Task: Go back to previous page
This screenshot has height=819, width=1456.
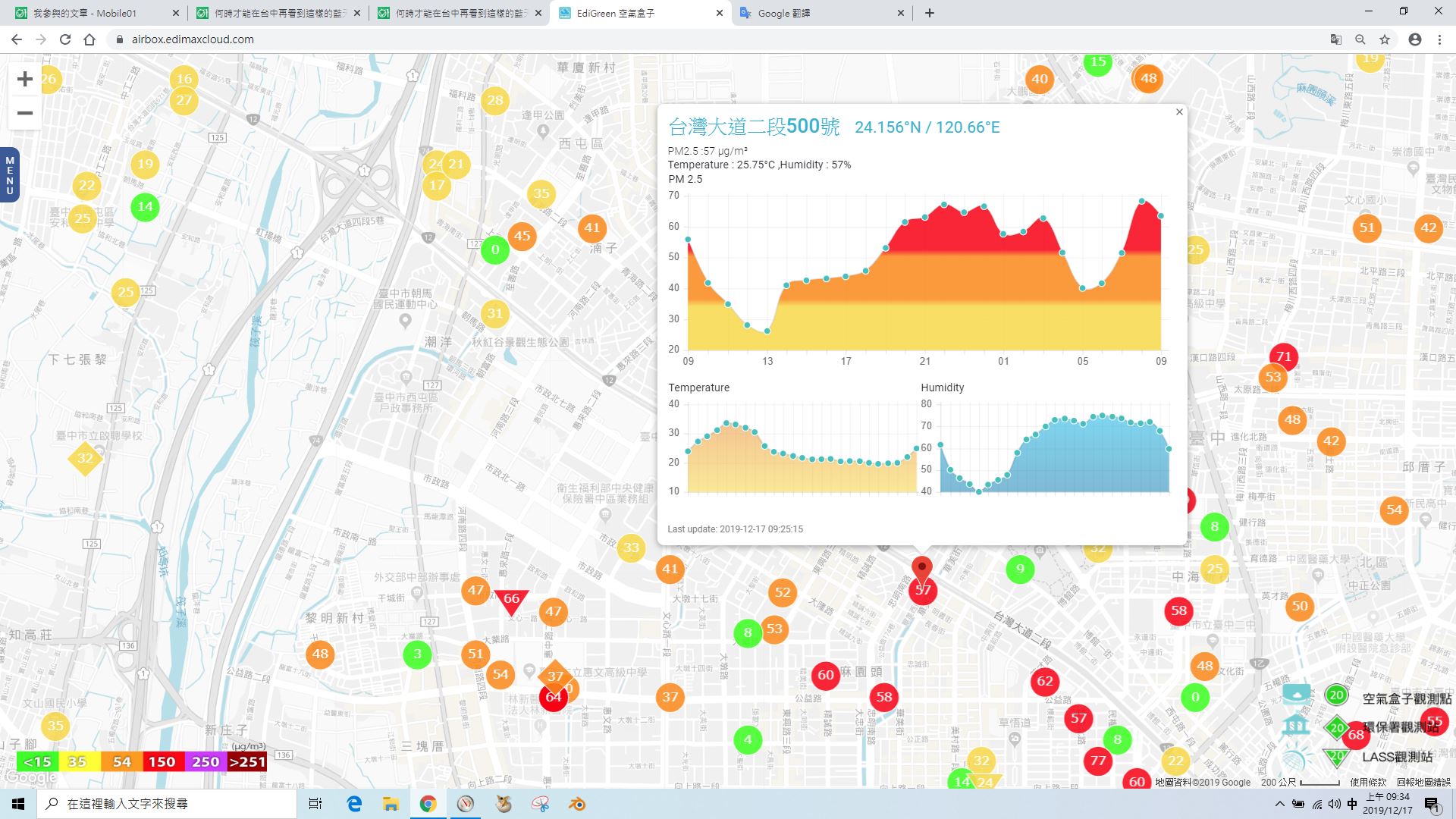Action: tap(17, 39)
